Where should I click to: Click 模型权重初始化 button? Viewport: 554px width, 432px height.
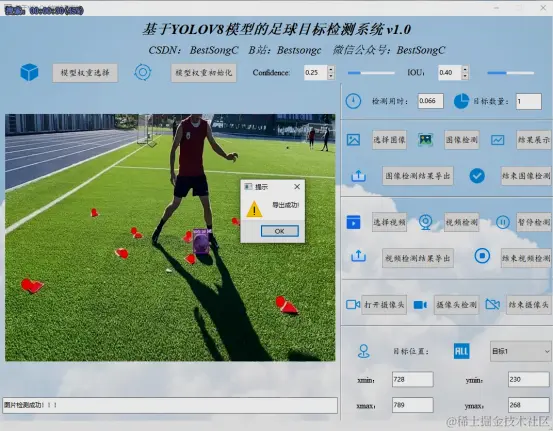tap(204, 73)
